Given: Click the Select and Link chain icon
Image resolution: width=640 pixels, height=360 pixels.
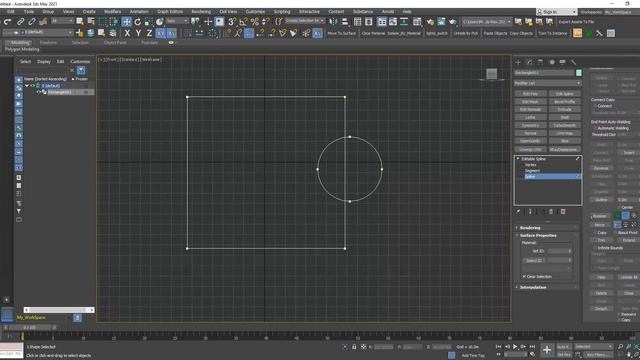Looking at the screenshot, I should click(20, 22).
